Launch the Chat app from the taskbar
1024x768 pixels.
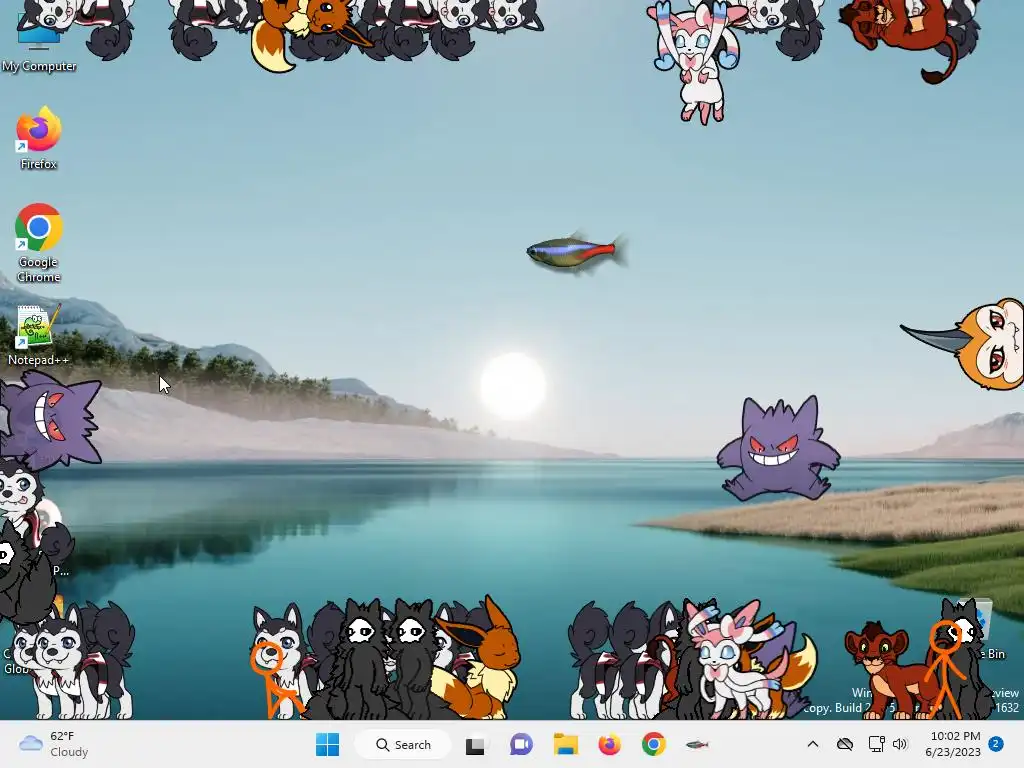pyautogui.click(x=520, y=744)
